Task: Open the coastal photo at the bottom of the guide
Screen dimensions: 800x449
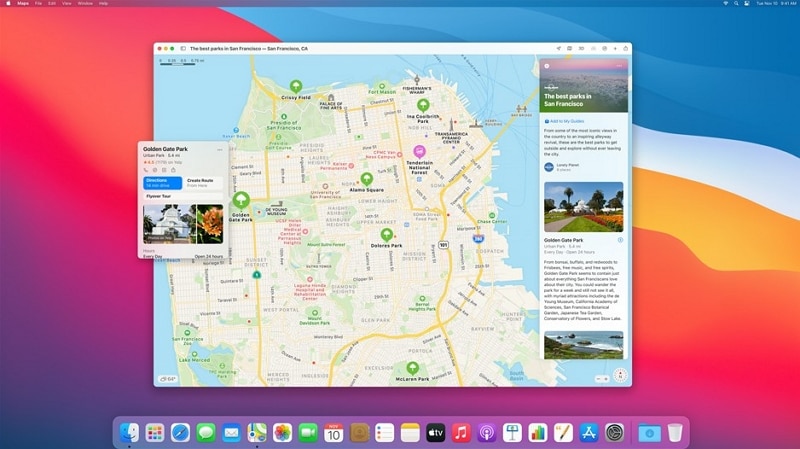Action: coord(583,345)
